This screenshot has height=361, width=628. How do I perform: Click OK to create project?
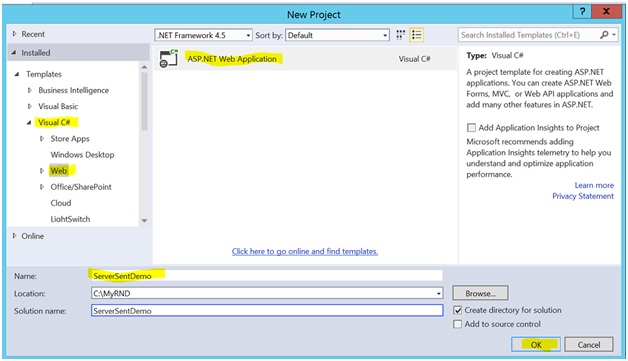coord(536,345)
